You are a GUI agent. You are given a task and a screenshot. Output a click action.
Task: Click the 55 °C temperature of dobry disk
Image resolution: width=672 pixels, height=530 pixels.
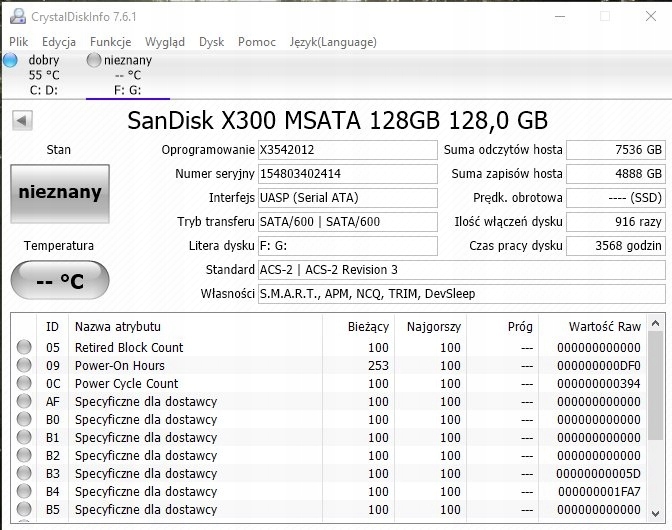pyautogui.click(x=44, y=75)
